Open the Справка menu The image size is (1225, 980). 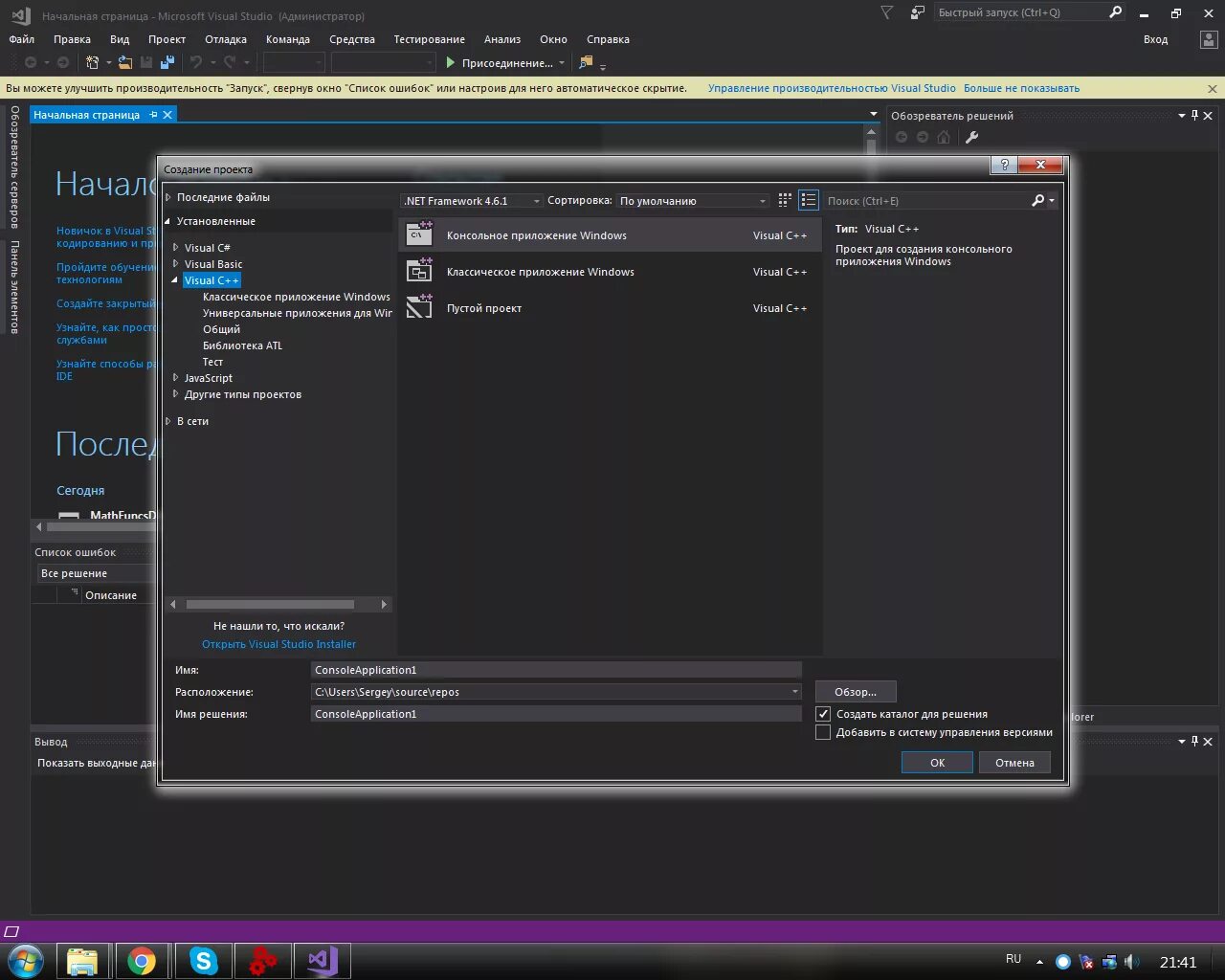point(608,39)
